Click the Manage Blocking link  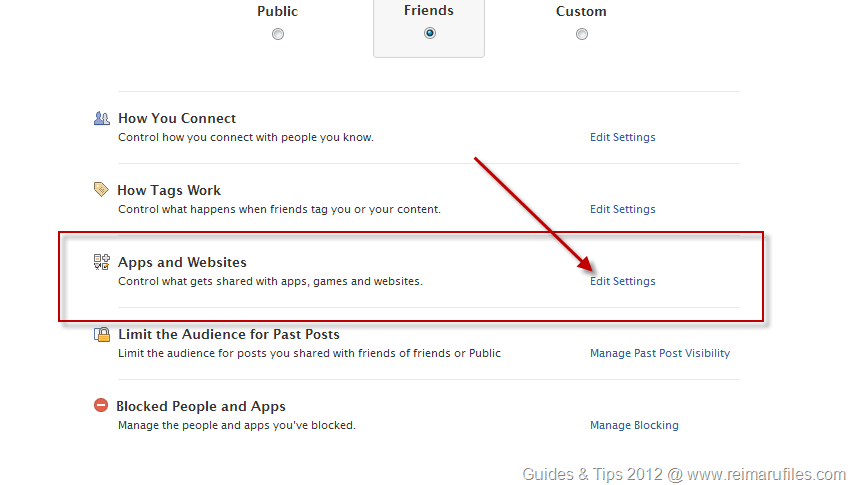634,426
